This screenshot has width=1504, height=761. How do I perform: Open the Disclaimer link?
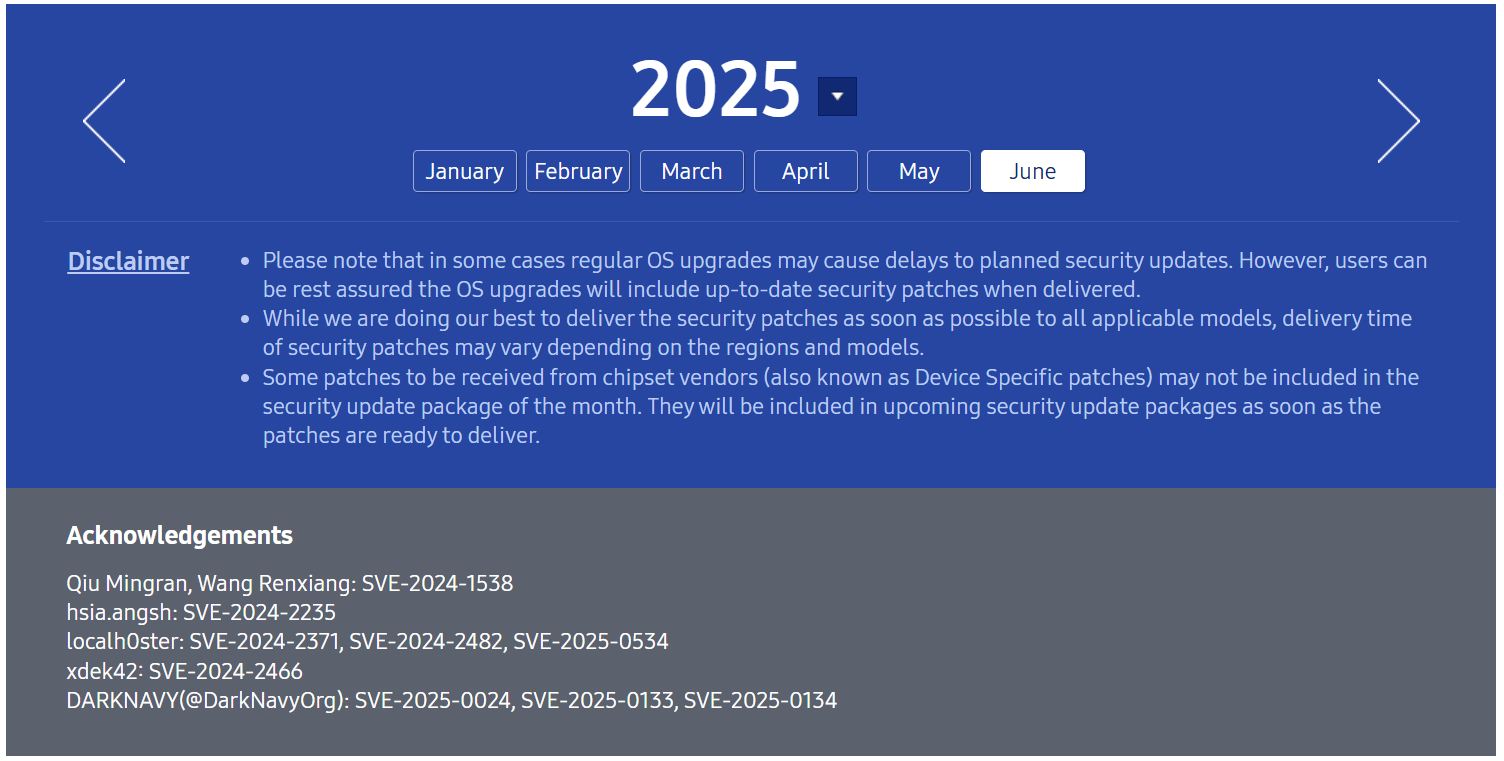click(x=128, y=261)
